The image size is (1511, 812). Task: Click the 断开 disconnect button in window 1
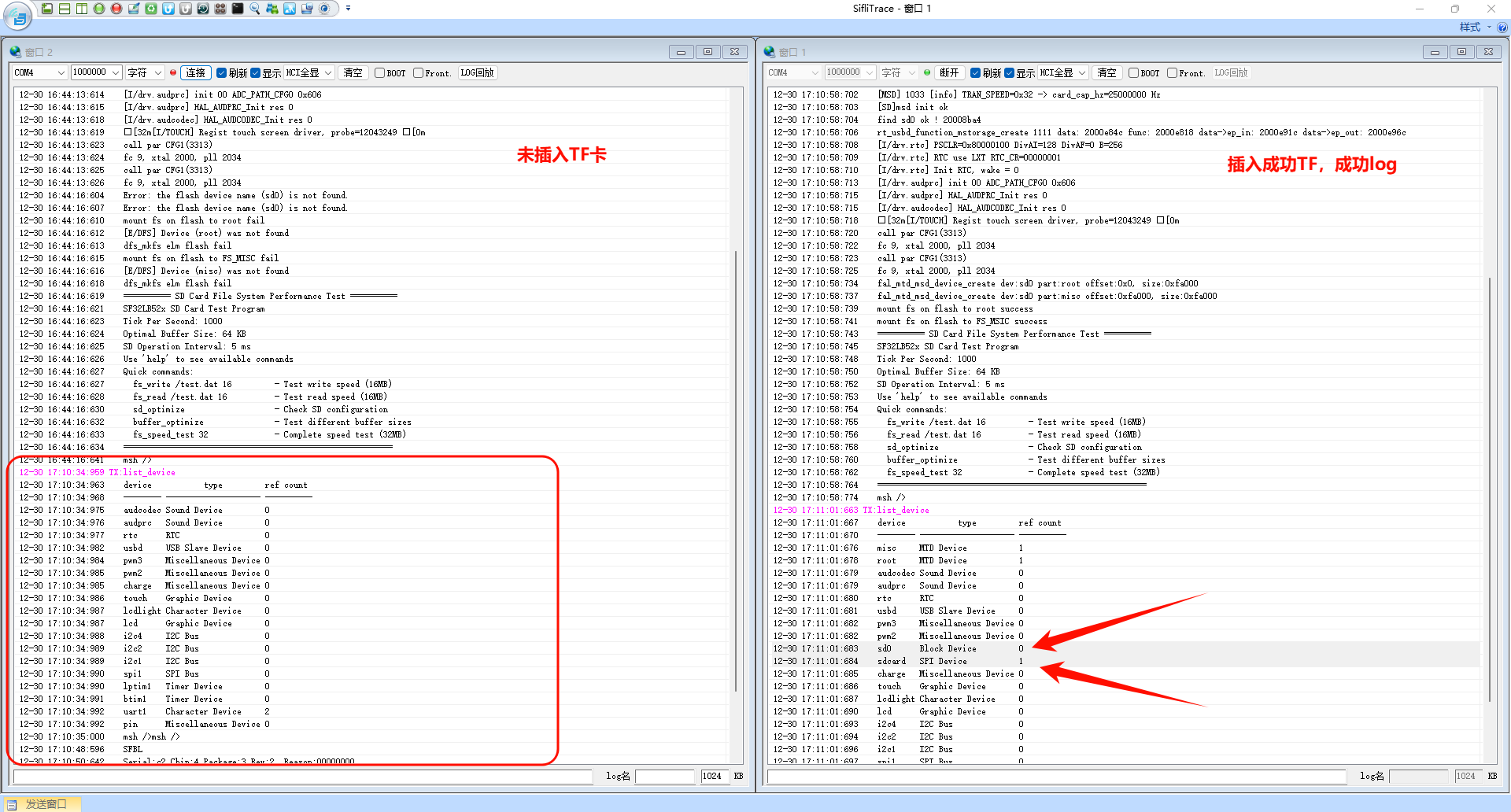point(949,73)
